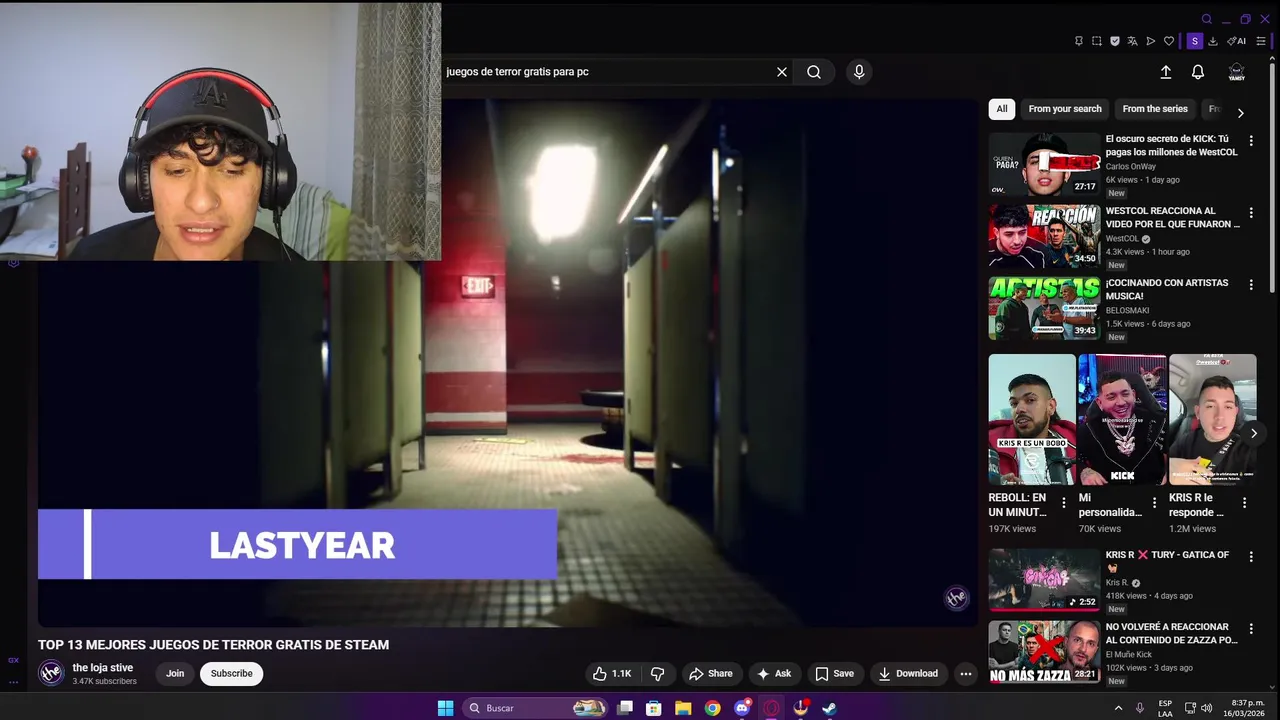Screen dimensions: 1280x720
Task: Open the YANSY account avatar menu
Action: tap(1237, 72)
